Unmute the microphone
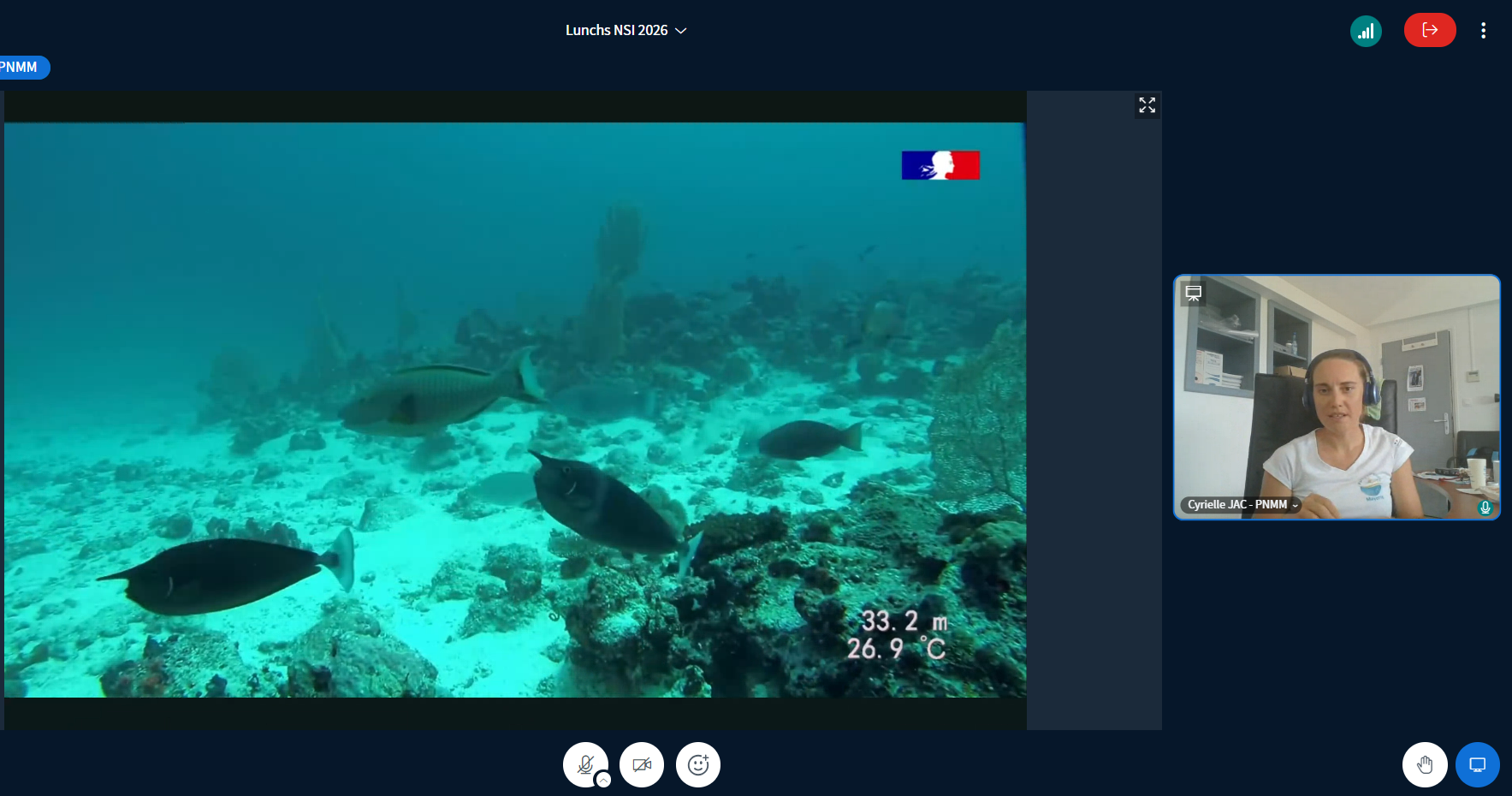Image resolution: width=1512 pixels, height=796 pixels. 584,763
